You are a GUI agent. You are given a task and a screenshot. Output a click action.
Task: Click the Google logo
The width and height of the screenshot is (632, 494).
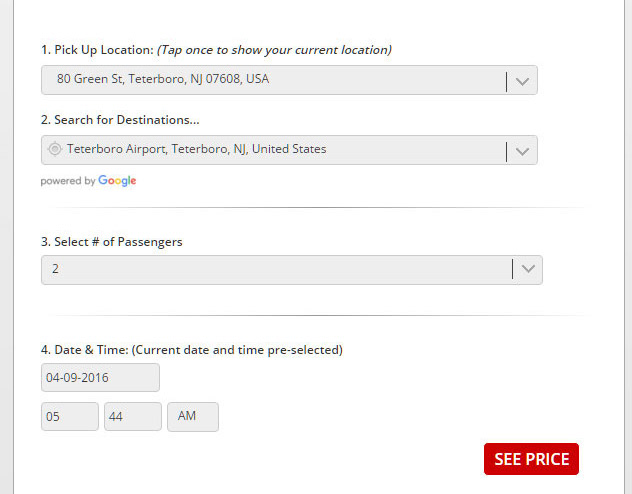[x=117, y=181]
